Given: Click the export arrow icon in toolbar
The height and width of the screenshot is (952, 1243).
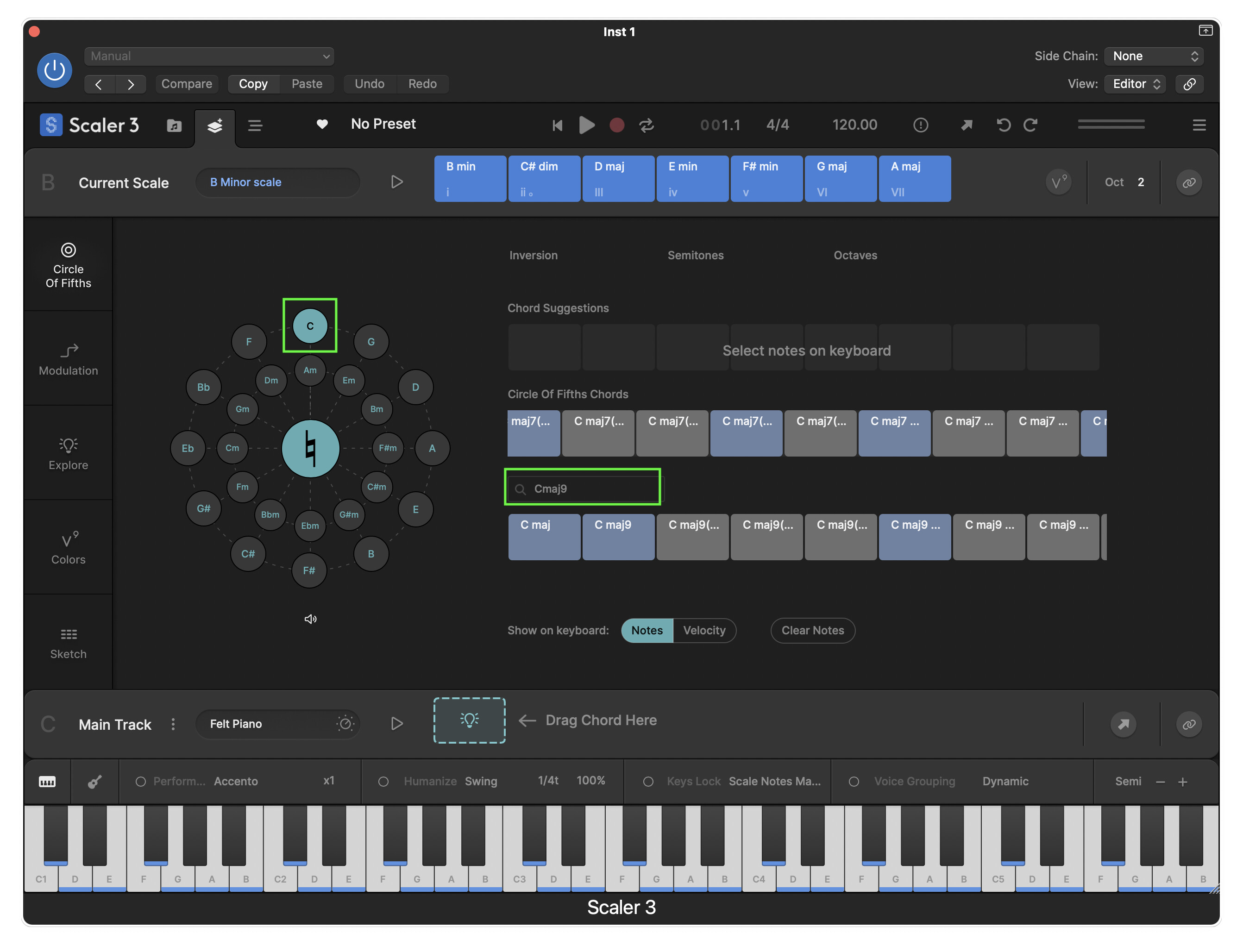Looking at the screenshot, I should click(x=967, y=125).
